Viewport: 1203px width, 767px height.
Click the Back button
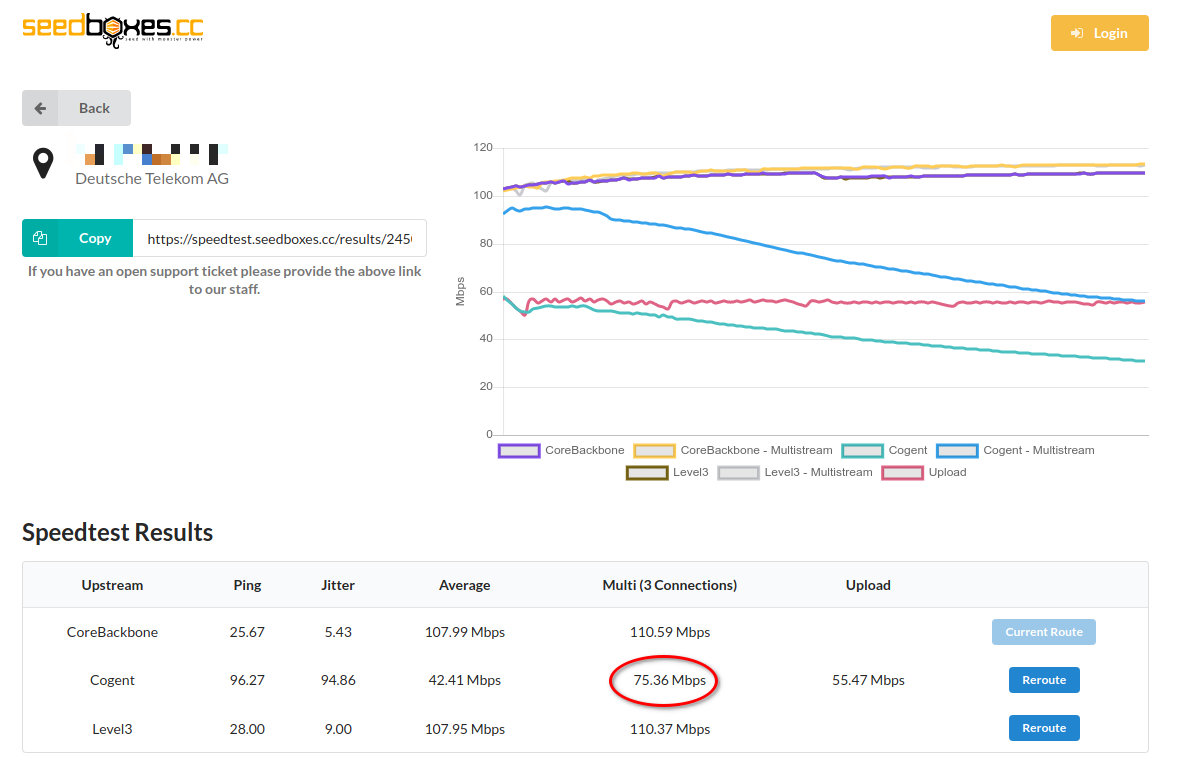(76, 108)
